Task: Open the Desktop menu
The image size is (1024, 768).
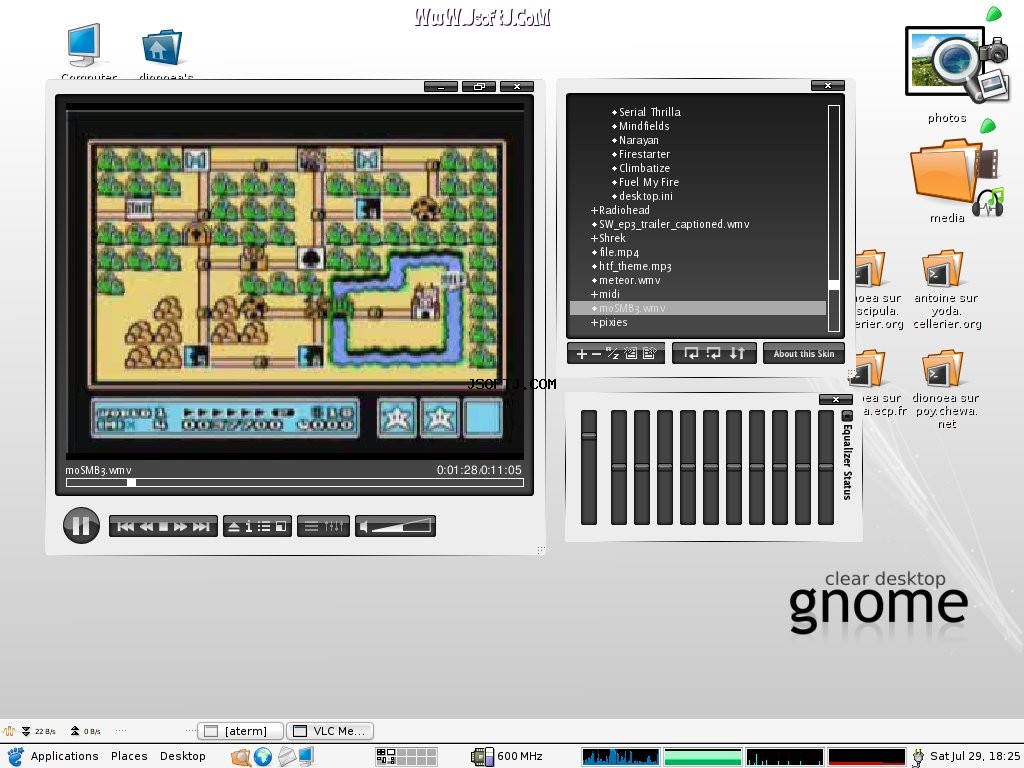Action: click(182, 756)
